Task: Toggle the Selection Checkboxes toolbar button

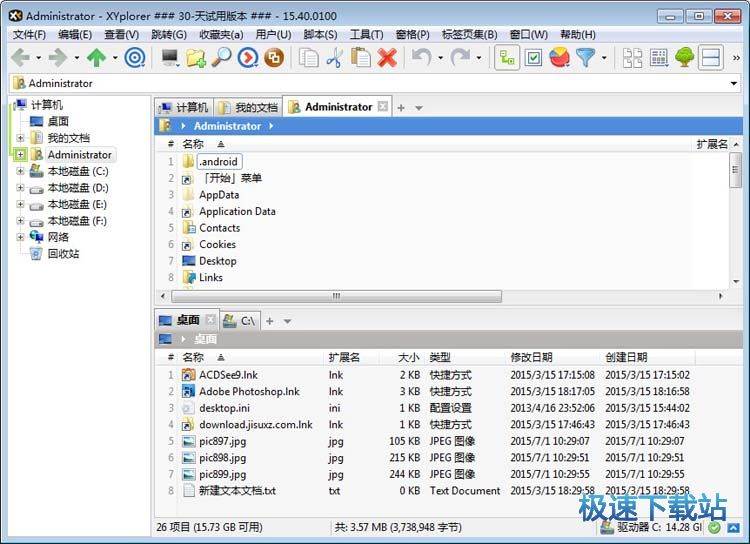Action: pyautogui.click(x=534, y=58)
